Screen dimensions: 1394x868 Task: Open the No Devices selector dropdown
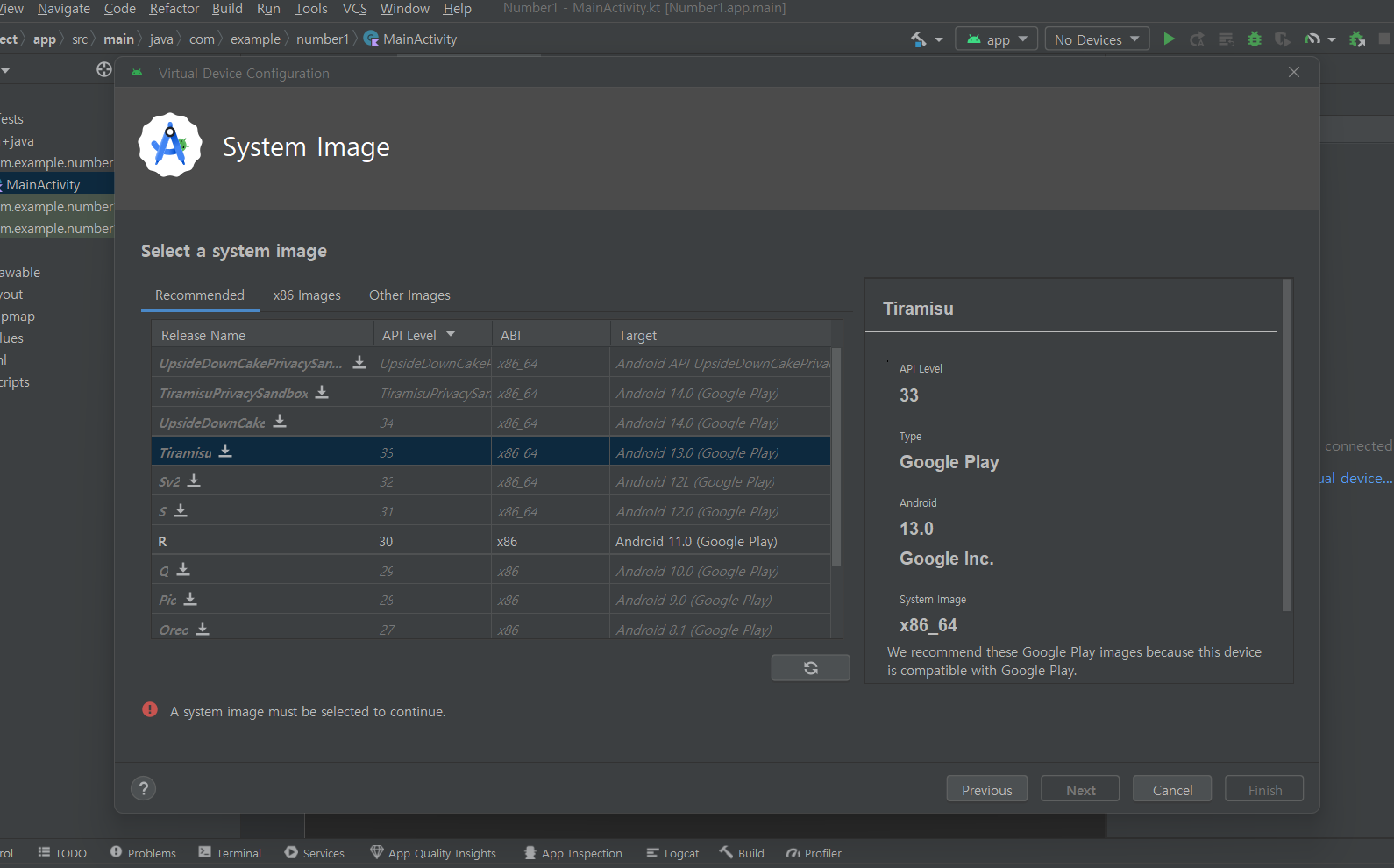(x=1097, y=39)
